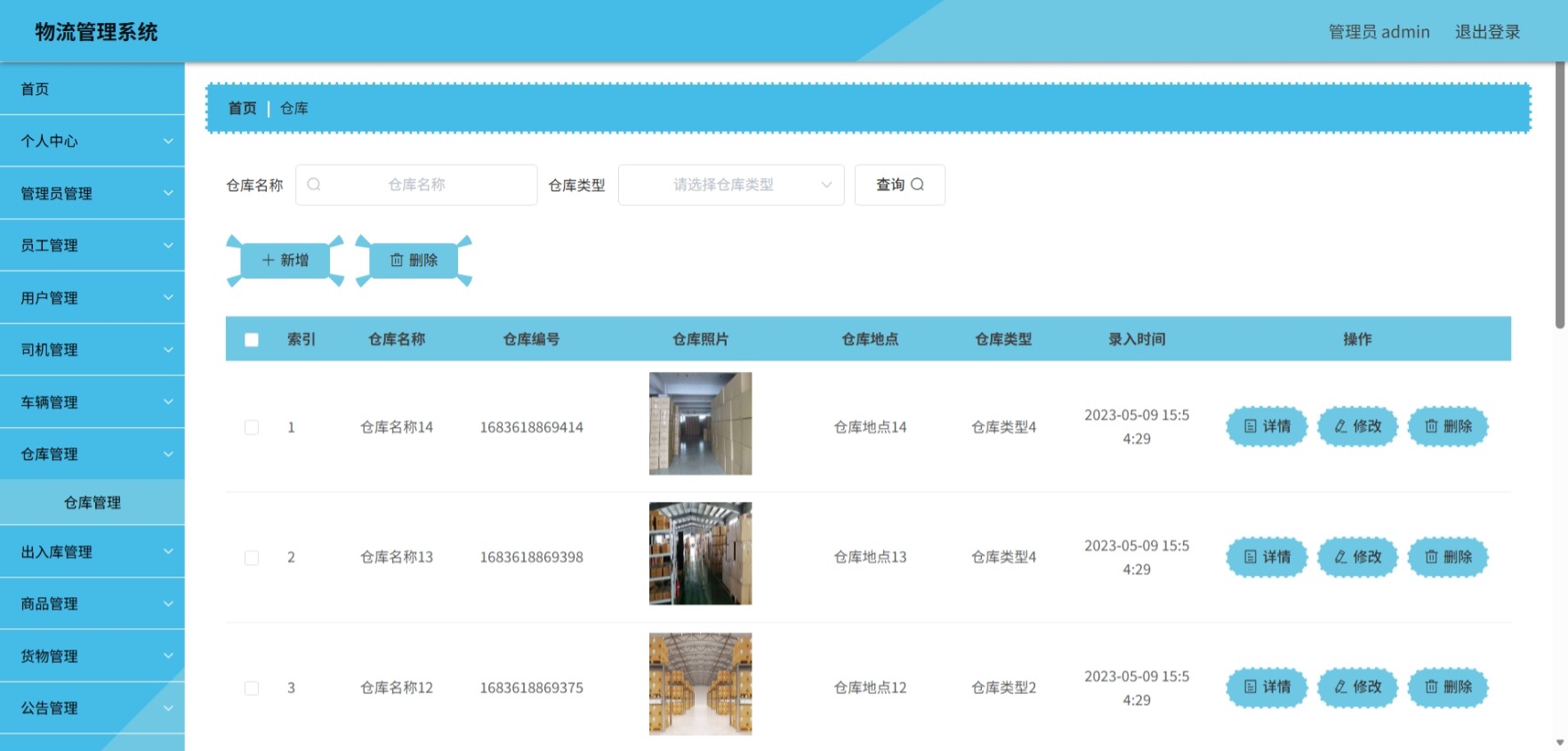The image size is (1568, 751).
Task: Open 货物管理 menu label
Action: click(50, 656)
